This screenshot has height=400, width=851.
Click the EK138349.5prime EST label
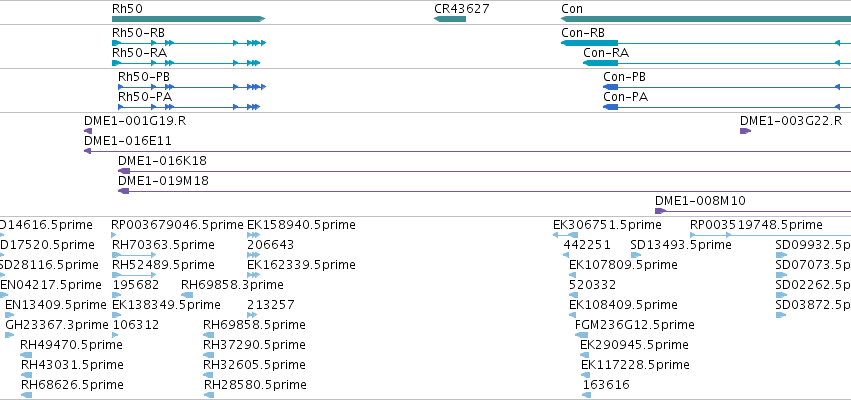click(166, 304)
